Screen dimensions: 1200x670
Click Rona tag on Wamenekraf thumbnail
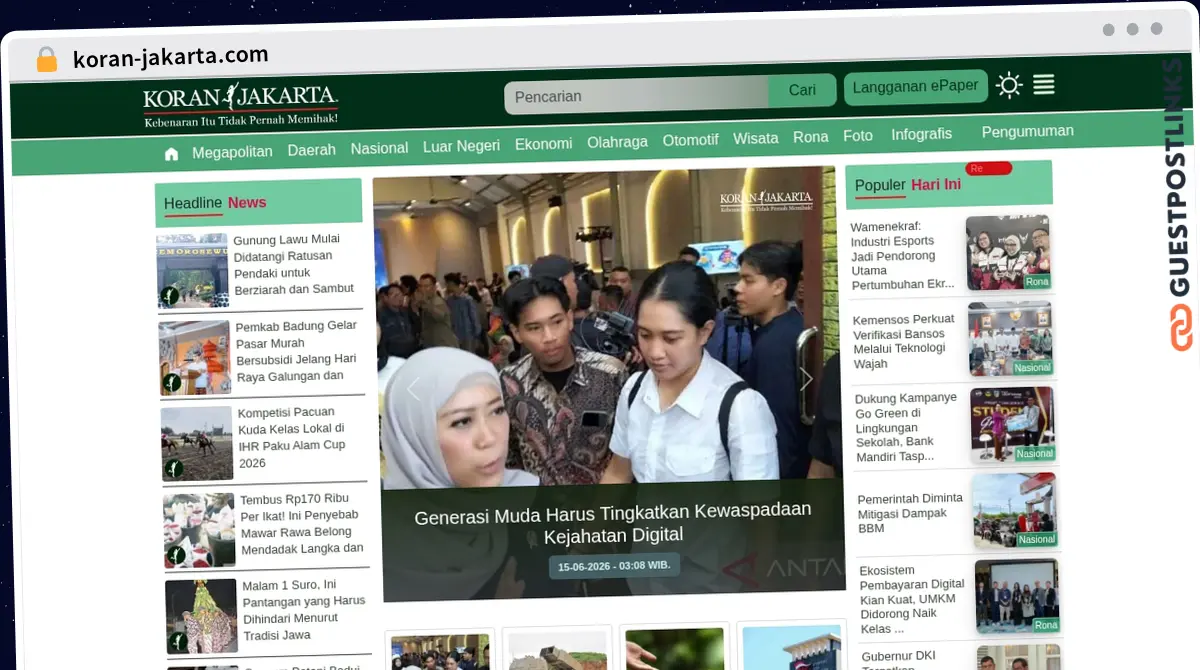(1037, 282)
